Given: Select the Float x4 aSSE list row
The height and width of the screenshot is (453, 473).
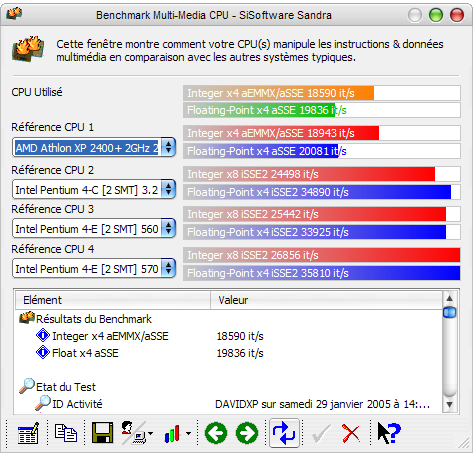Looking at the screenshot, I should 229,353.
